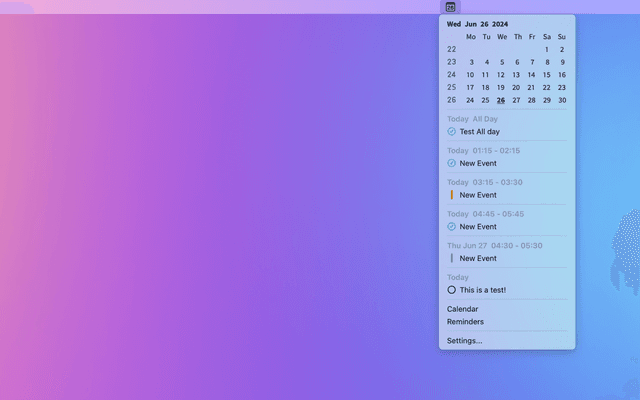Select June 27 in the calendar grid
This screenshot has height=400, width=640.
(x=516, y=100)
